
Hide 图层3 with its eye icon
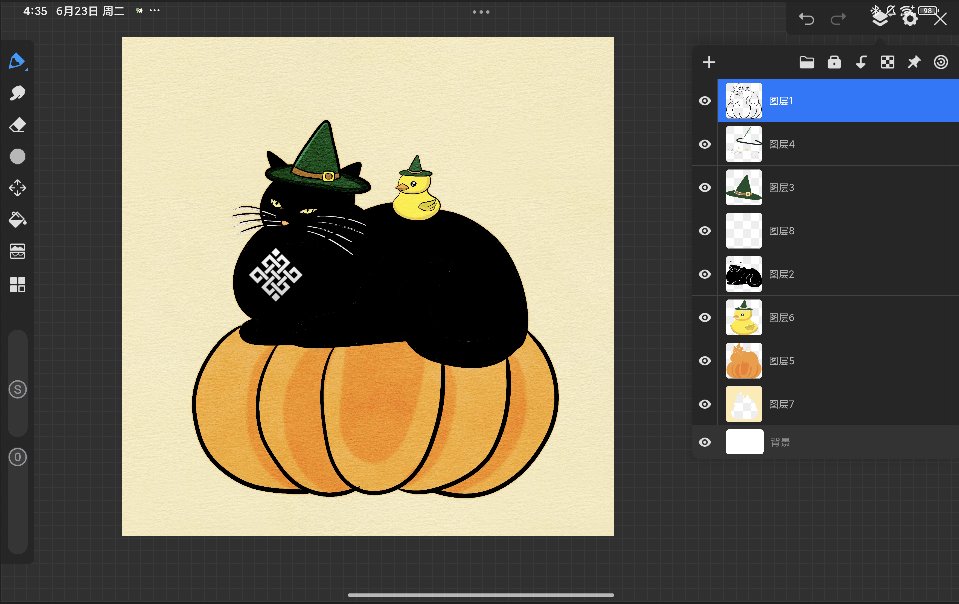(x=705, y=188)
